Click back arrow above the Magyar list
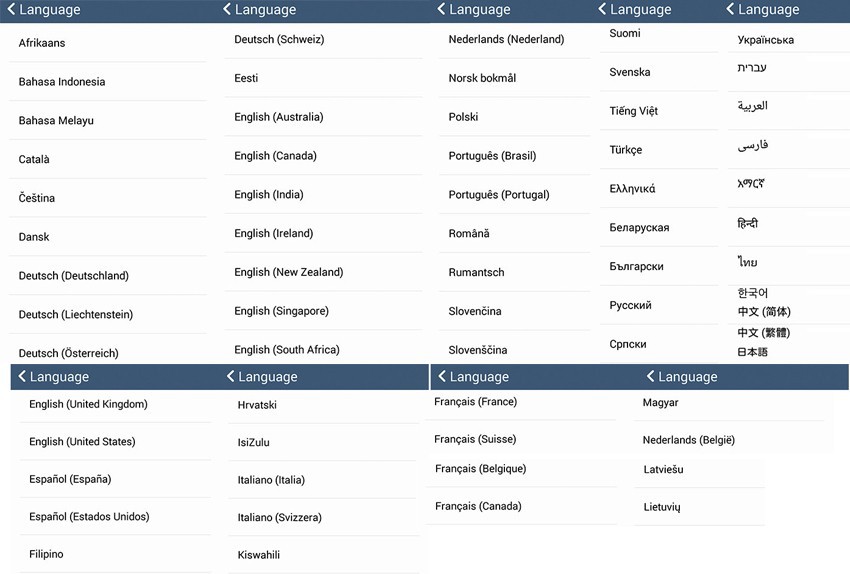Viewport: 850px width, 574px height. pos(650,377)
